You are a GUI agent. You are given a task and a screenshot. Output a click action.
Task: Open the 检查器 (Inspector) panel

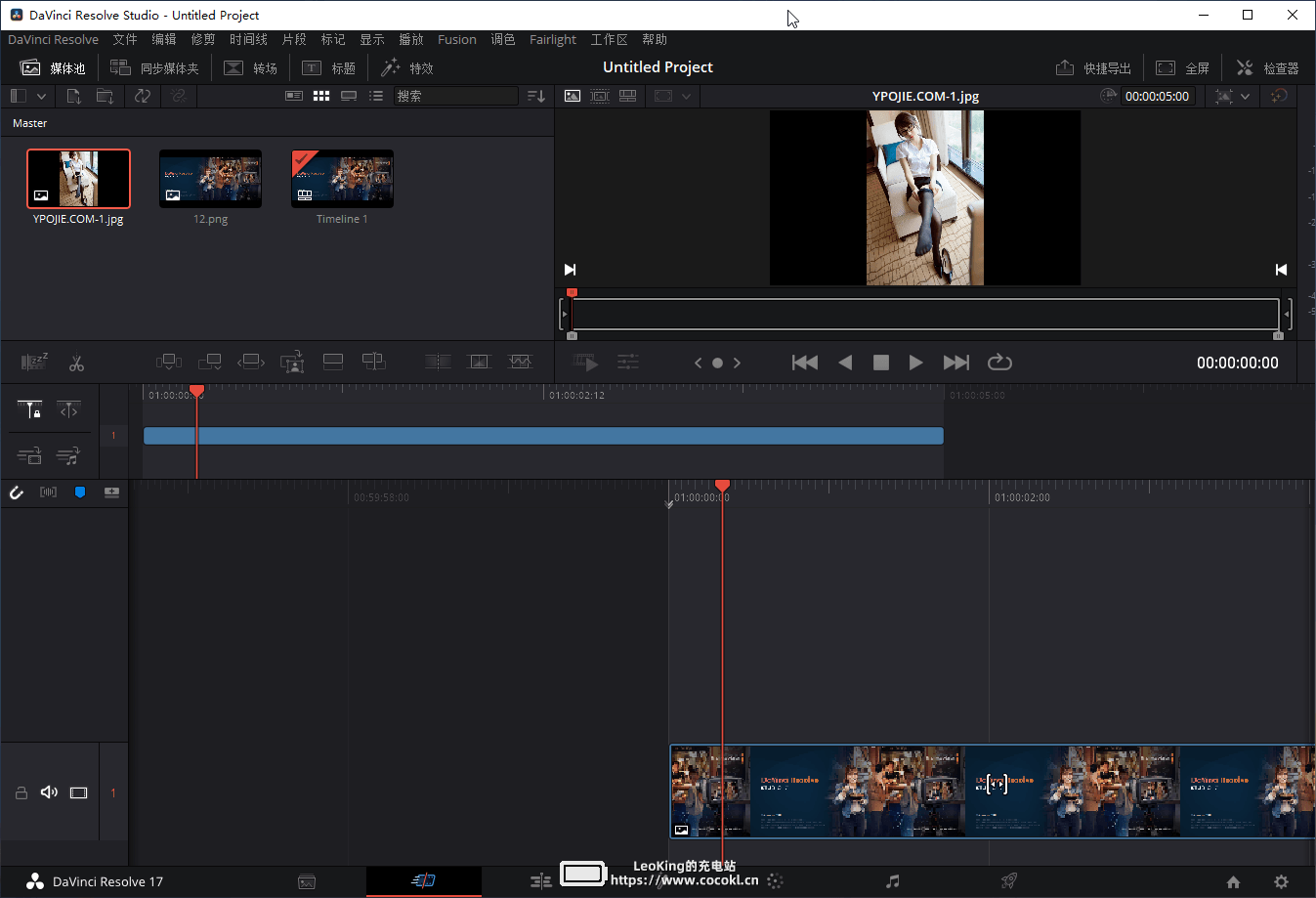click(x=1267, y=67)
